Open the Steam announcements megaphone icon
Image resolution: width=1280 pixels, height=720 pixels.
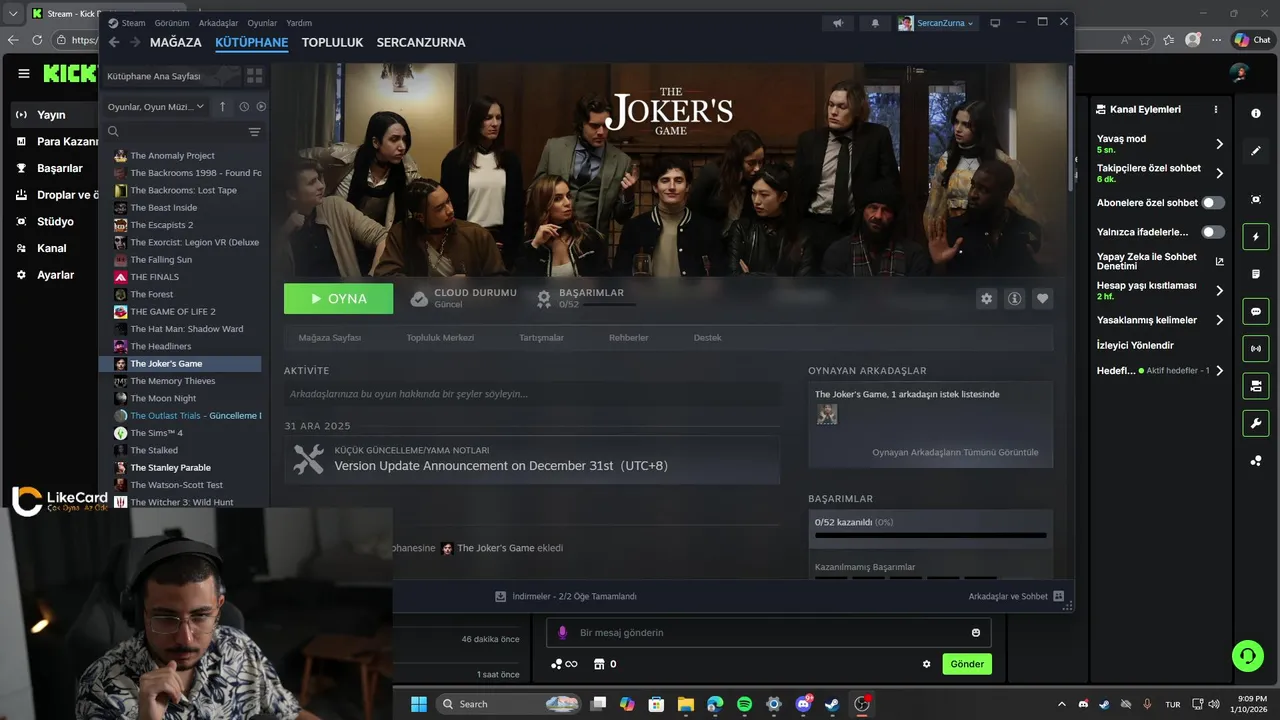point(838,23)
